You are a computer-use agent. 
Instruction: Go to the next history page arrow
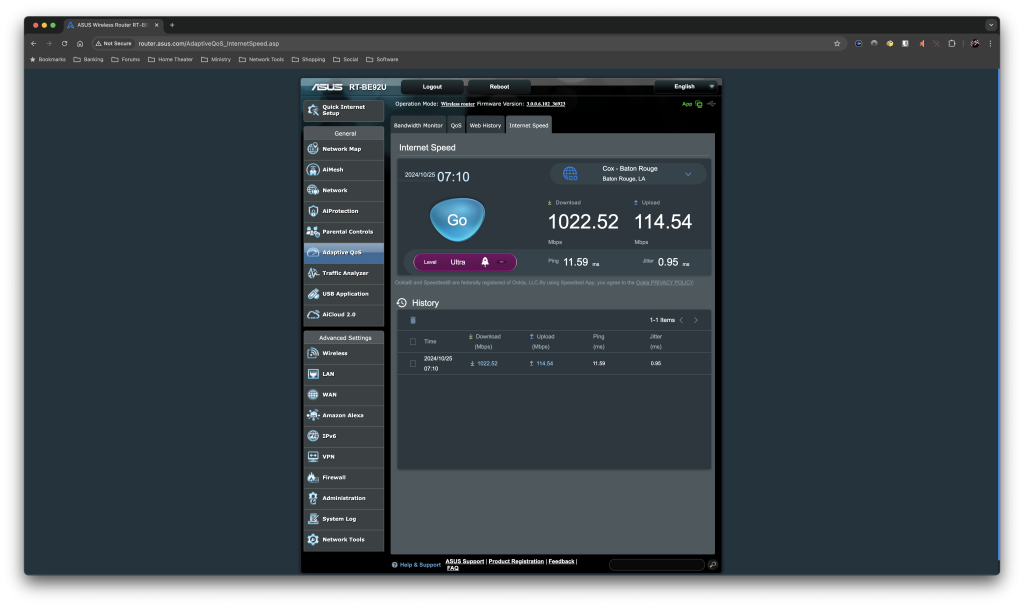pos(696,320)
